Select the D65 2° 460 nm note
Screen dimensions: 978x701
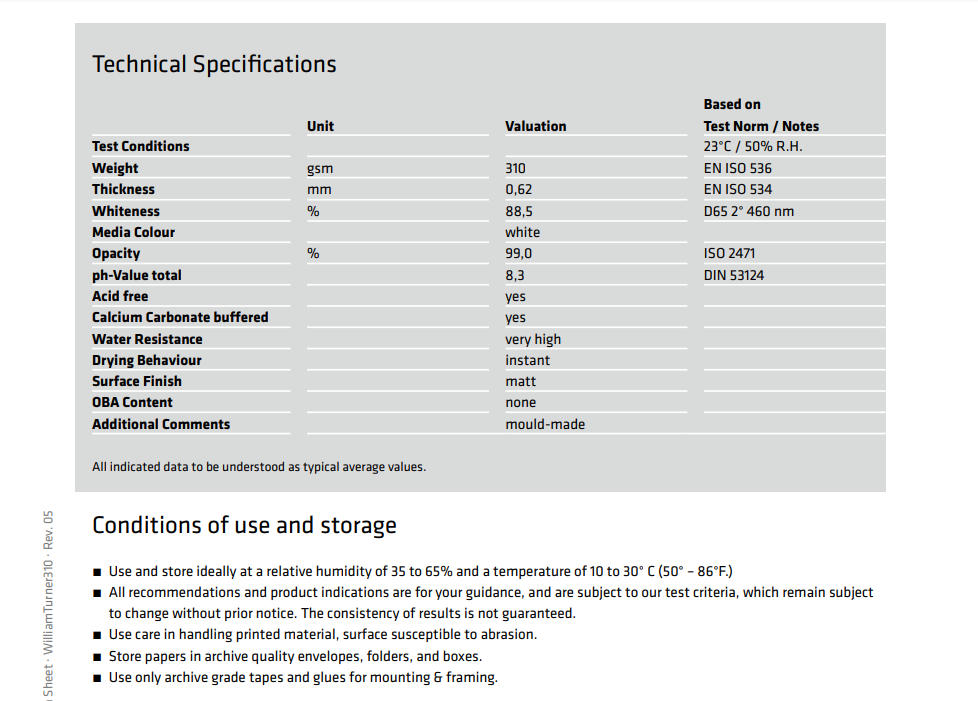(x=748, y=211)
